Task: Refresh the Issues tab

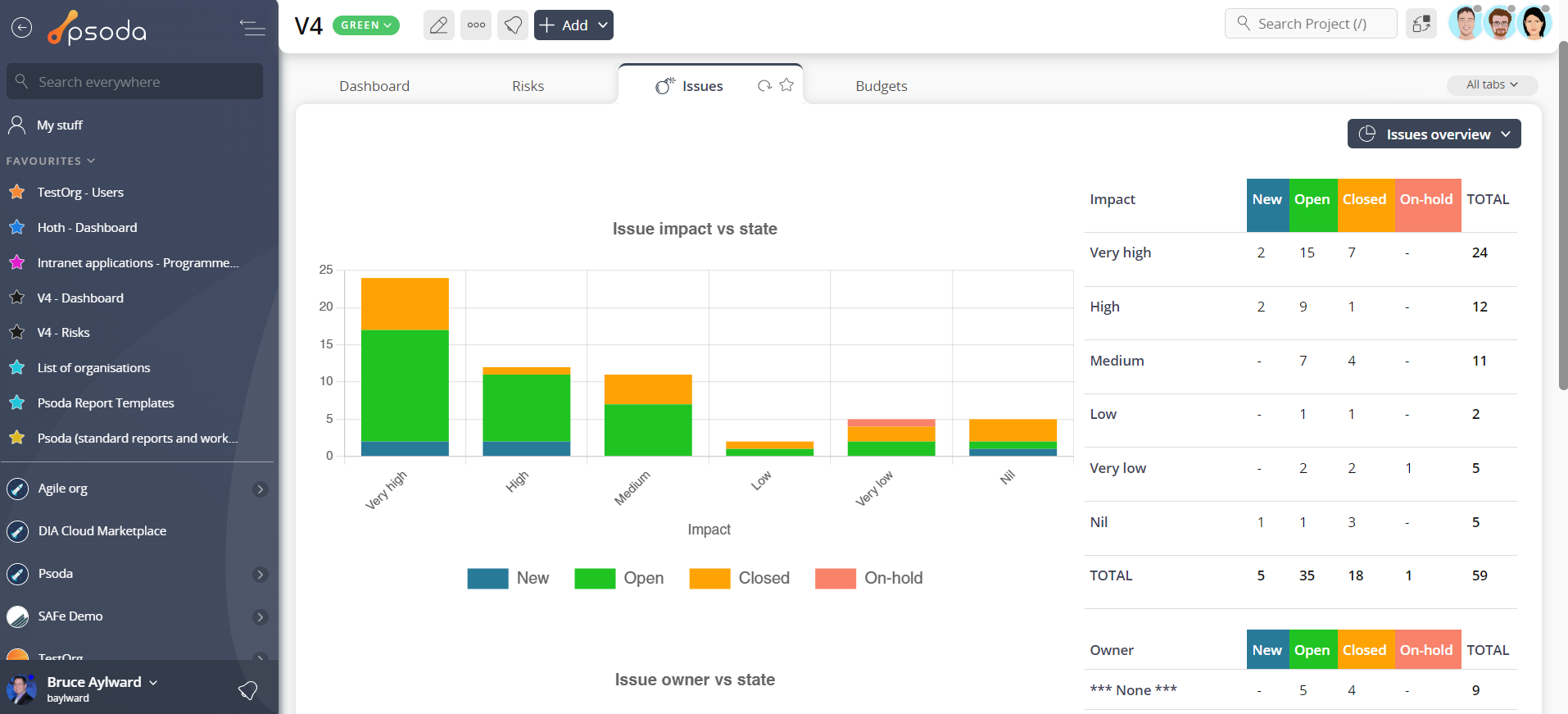Action: [764, 85]
